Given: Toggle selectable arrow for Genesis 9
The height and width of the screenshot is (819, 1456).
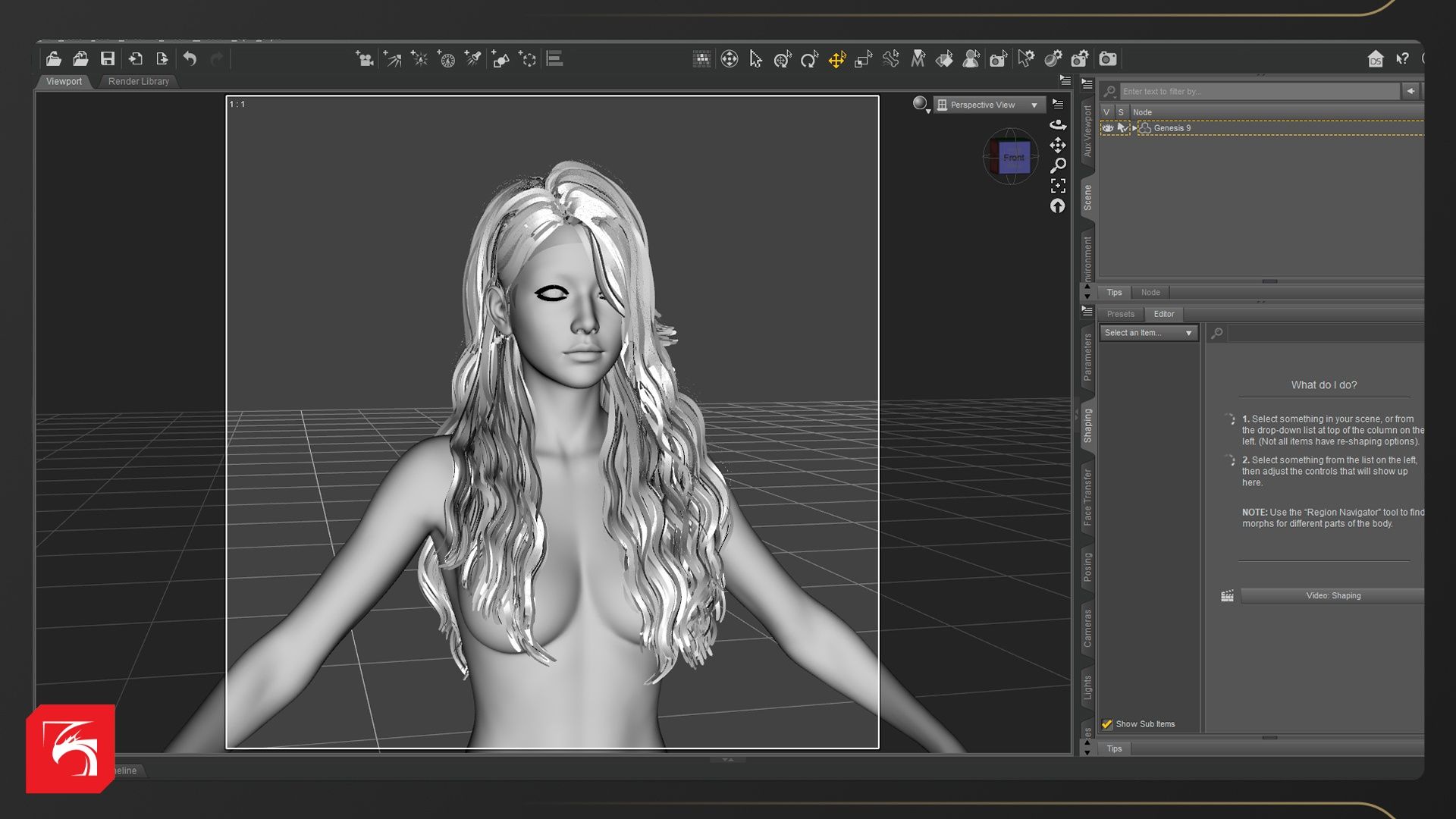Looking at the screenshot, I should click(x=1122, y=128).
